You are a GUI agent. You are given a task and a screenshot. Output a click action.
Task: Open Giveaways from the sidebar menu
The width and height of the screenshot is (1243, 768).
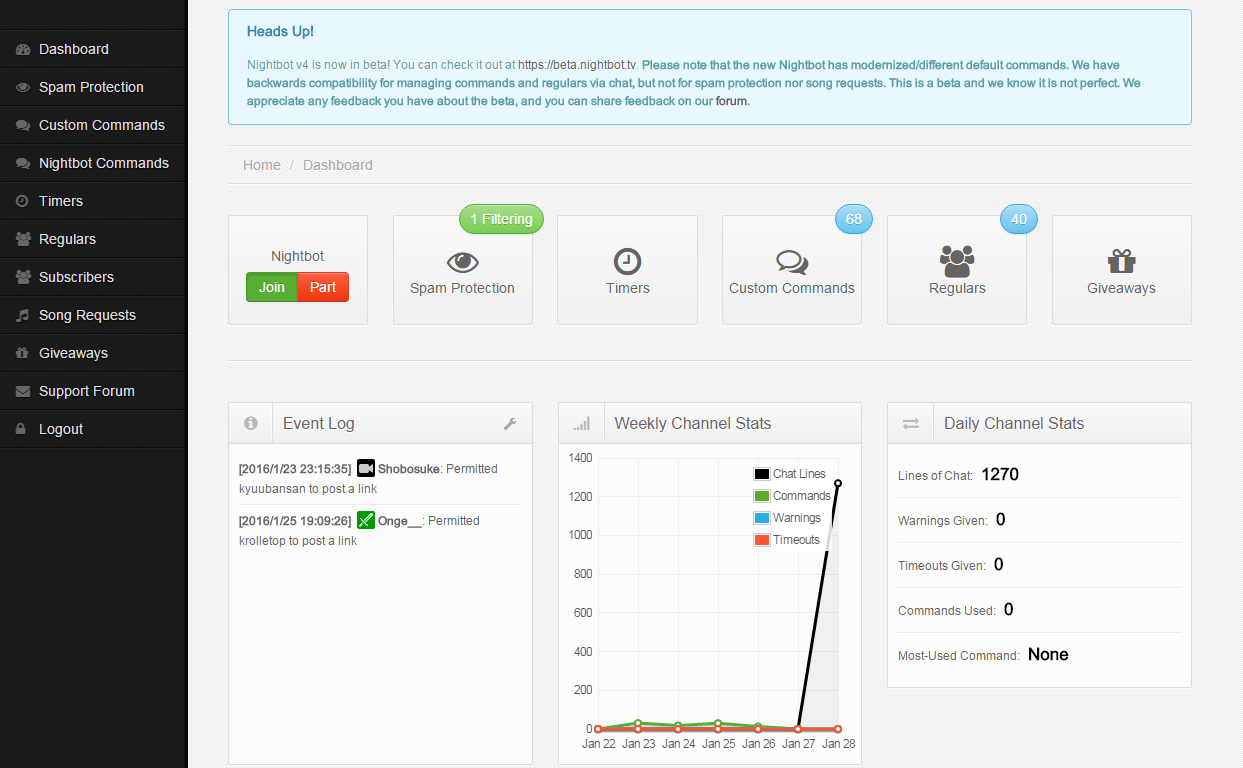(93, 353)
